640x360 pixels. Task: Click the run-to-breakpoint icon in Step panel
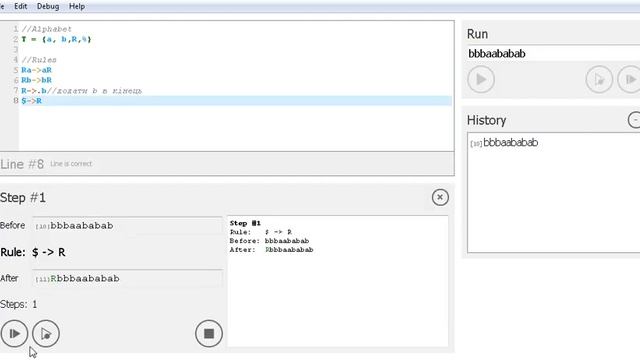click(x=46, y=334)
